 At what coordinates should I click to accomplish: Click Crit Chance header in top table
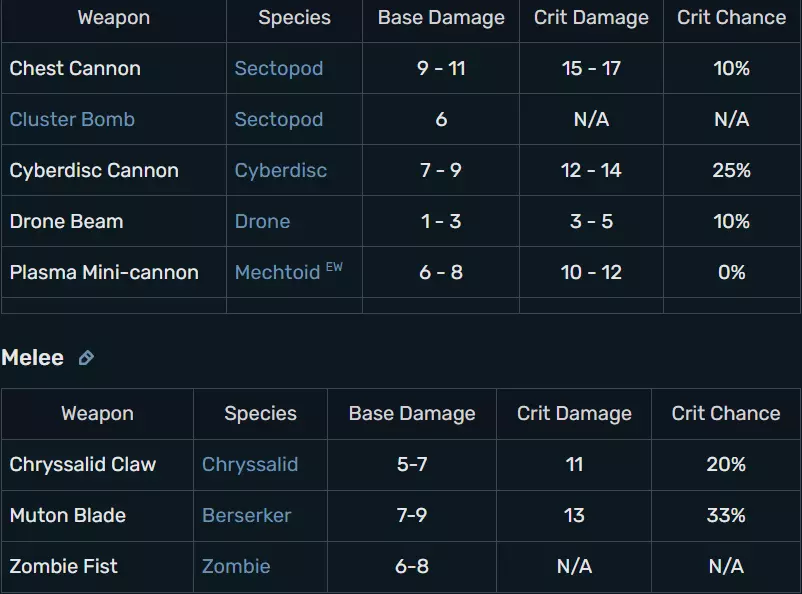pos(731,18)
